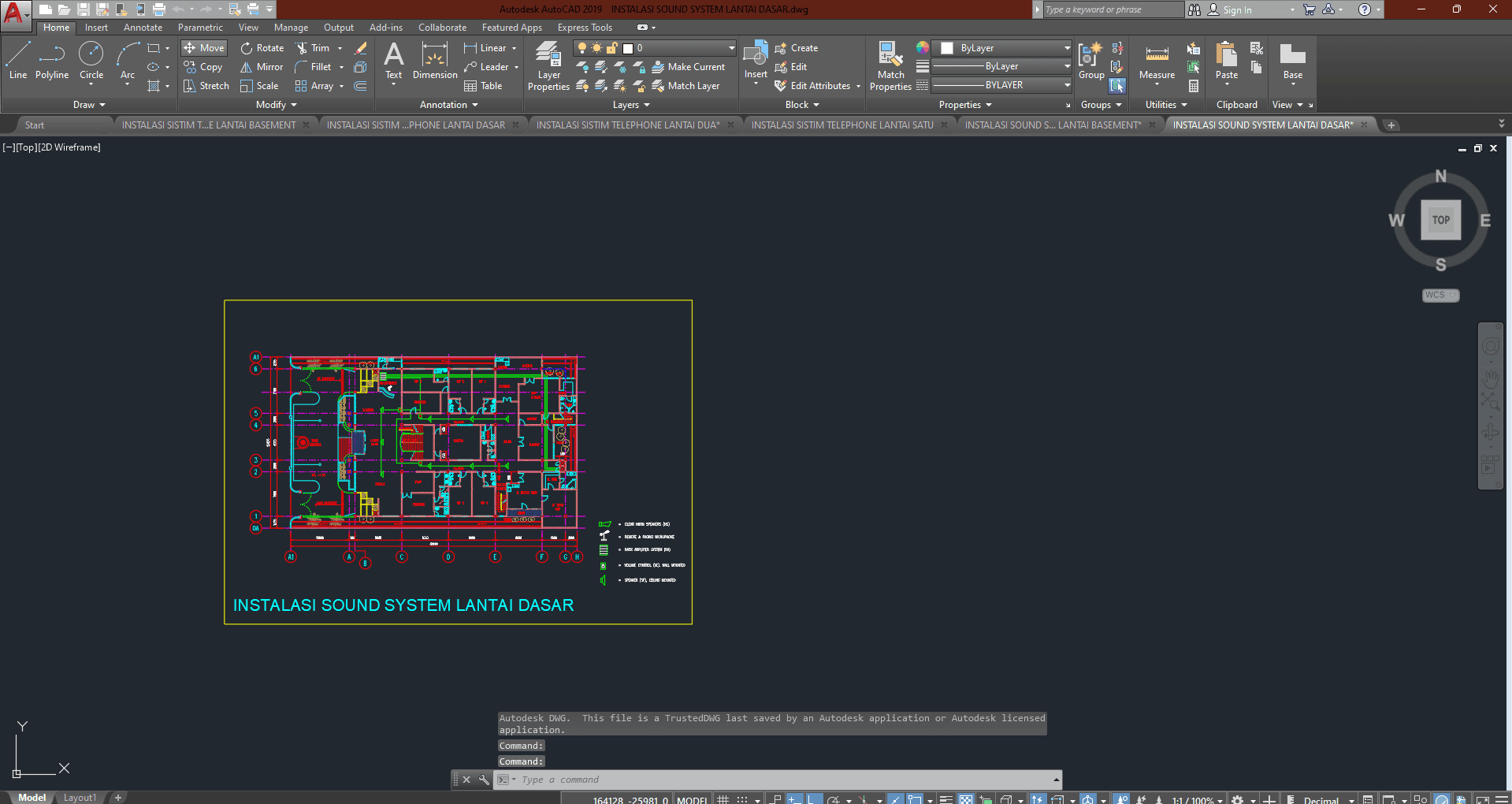Open the ByLayer object color dropdown
Viewport: 1512px width, 804px height.
1067,48
